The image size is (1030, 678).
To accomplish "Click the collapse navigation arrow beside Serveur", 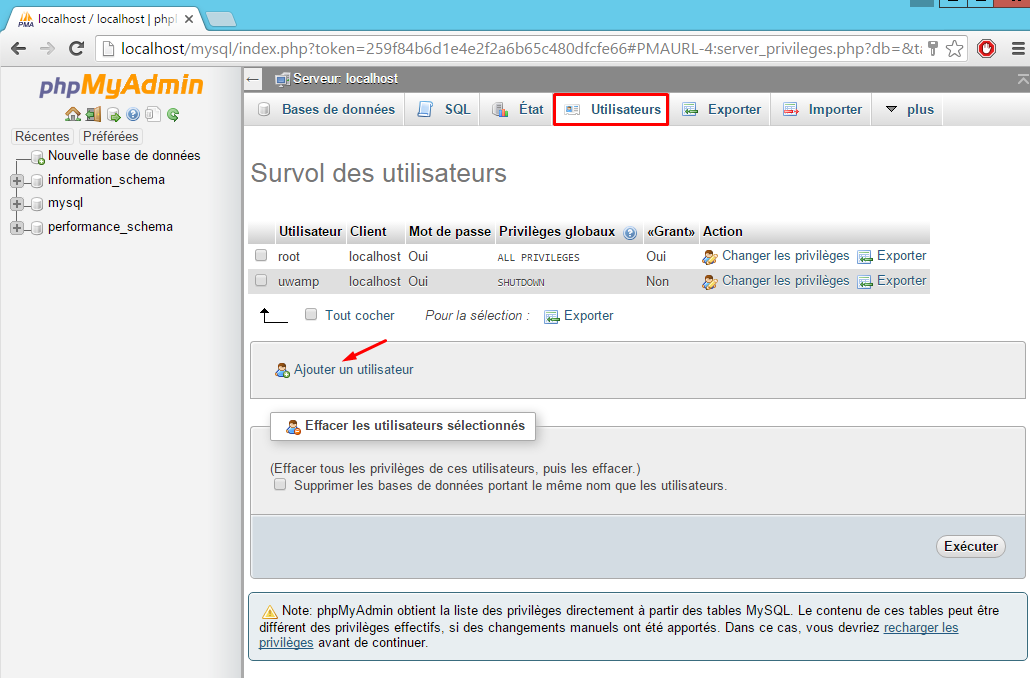I will pos(253,79).
